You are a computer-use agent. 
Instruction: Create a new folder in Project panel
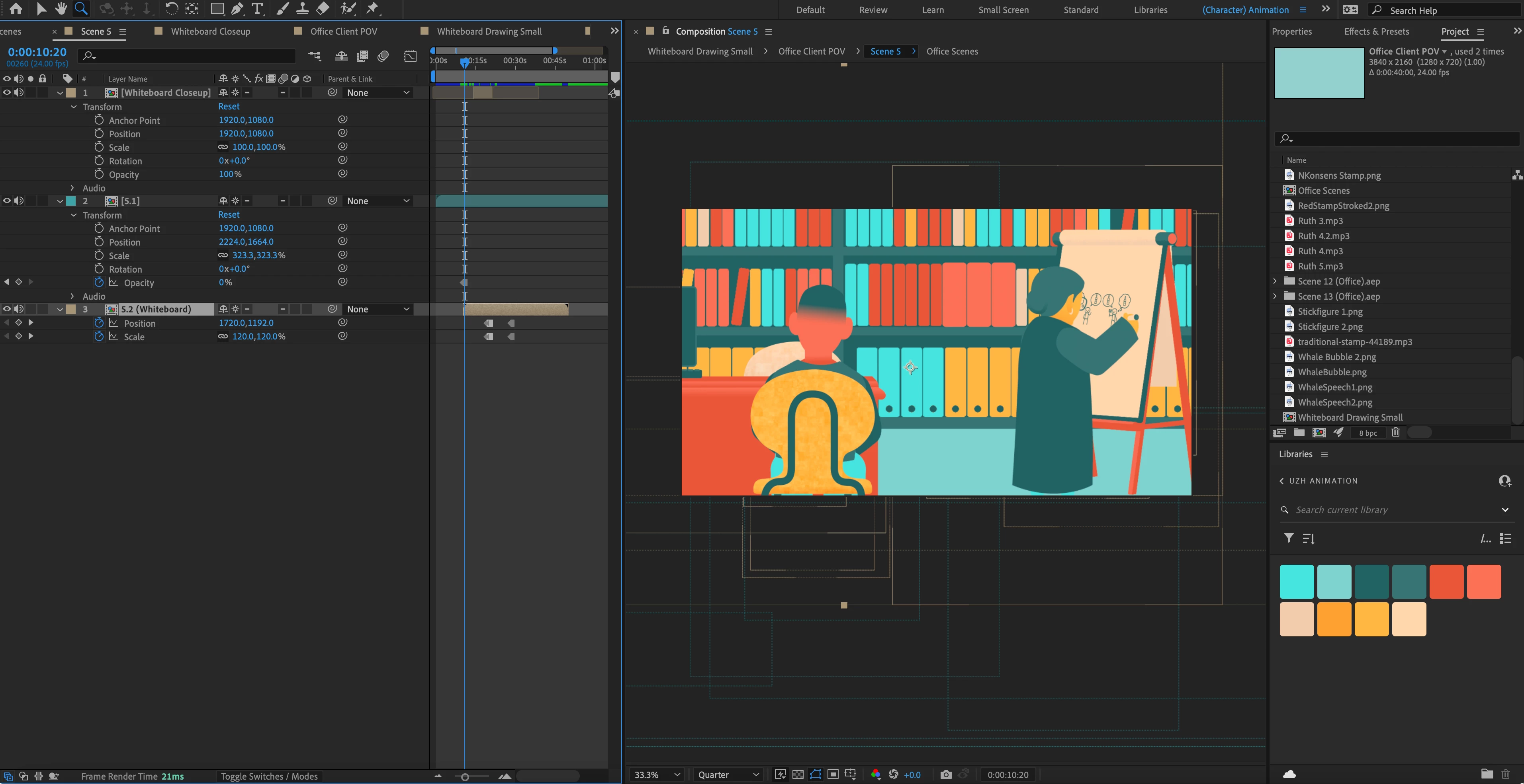[1299, 432]
